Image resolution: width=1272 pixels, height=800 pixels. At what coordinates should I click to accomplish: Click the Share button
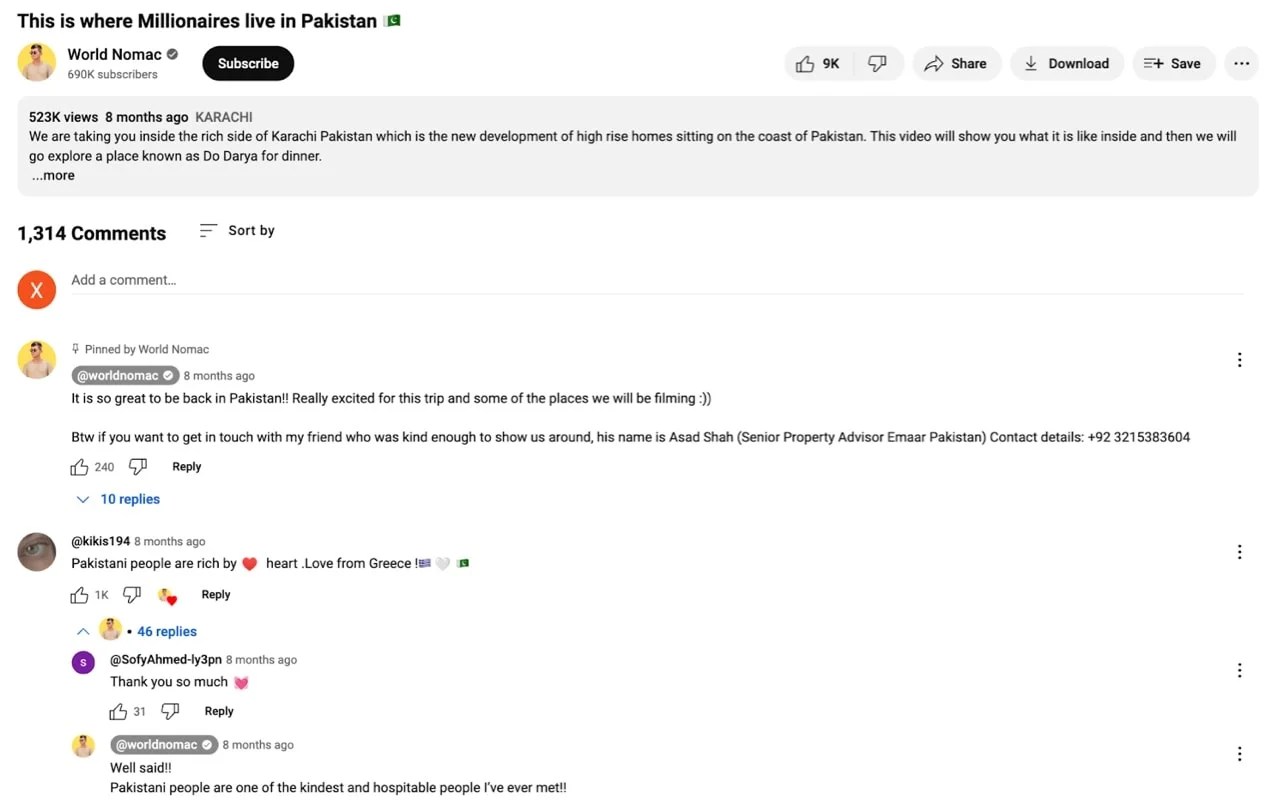(955, 64)
